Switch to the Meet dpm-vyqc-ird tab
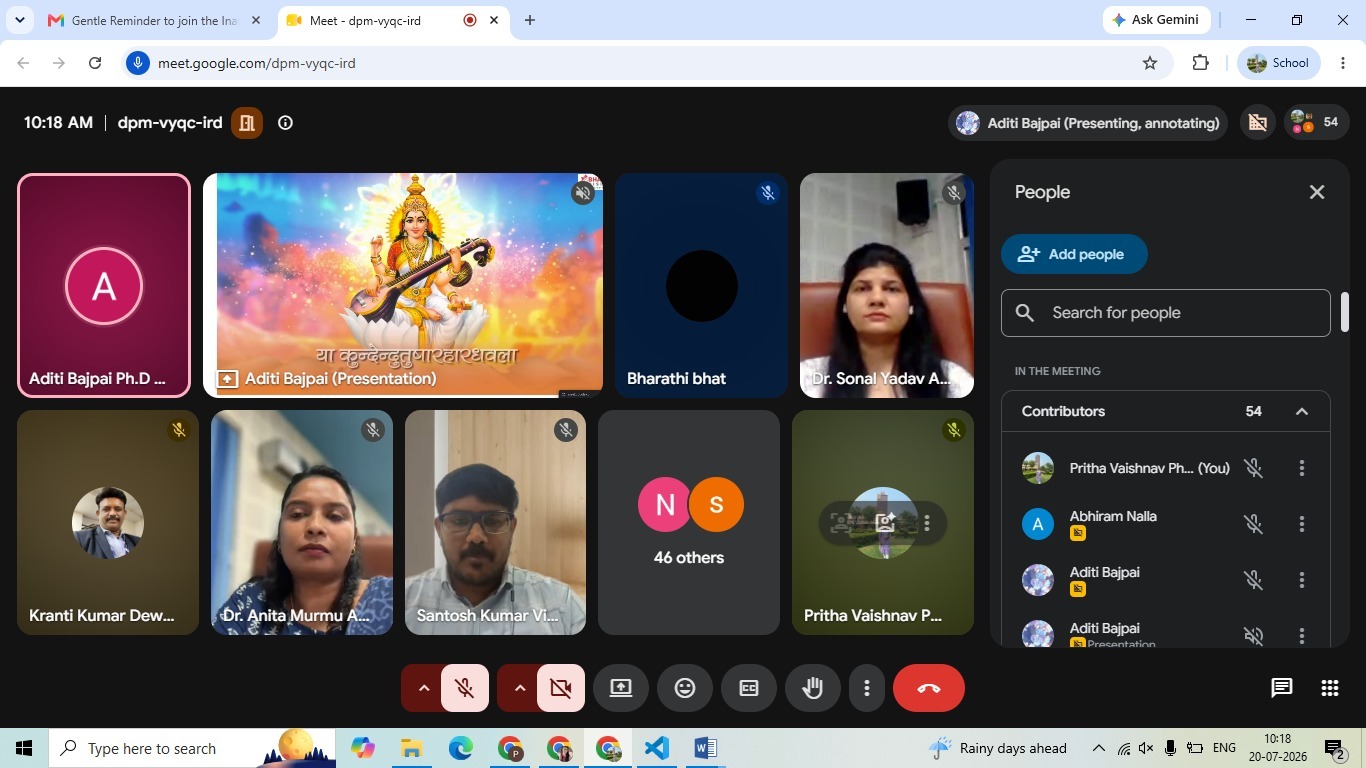Image resolution: width=1366 pixels, height=768 pixels. coord(392,20)
